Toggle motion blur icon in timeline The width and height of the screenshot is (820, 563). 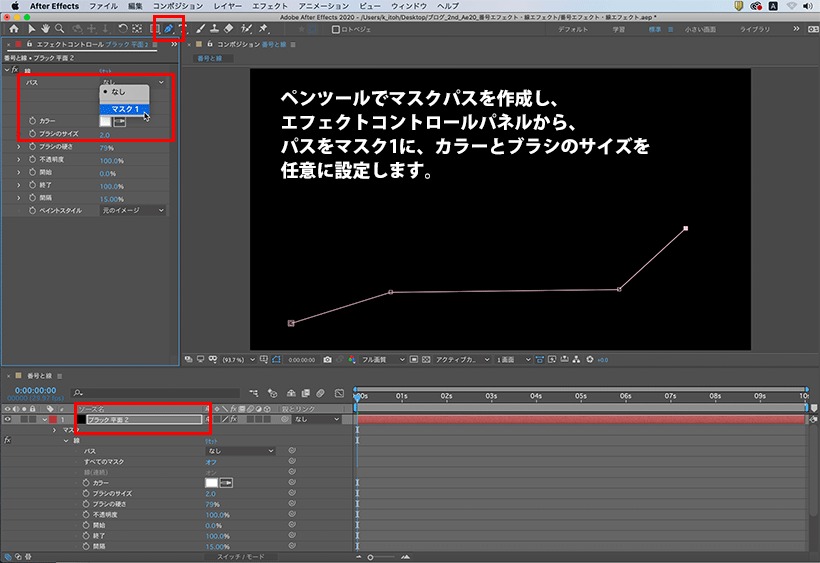321,393
